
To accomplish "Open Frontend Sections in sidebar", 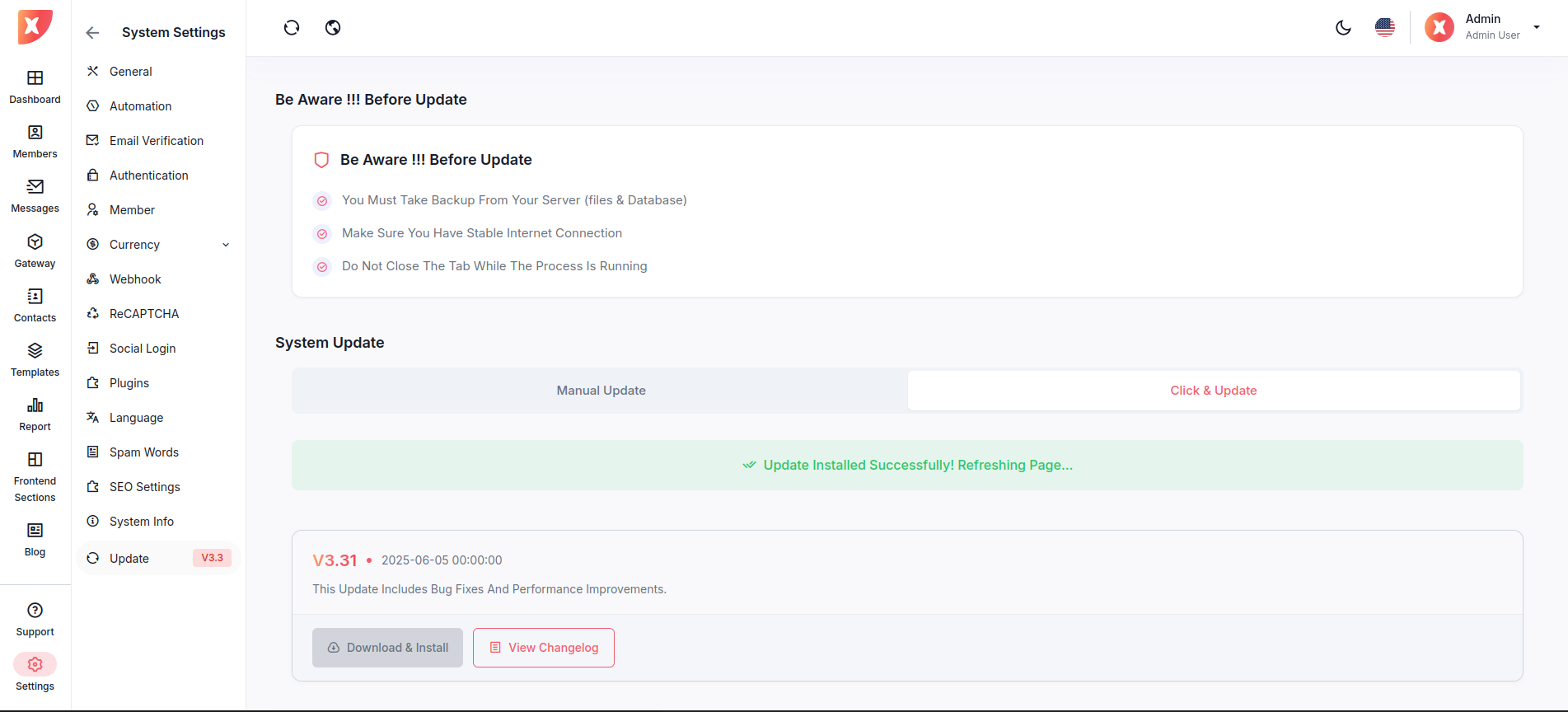I will 35,476.
